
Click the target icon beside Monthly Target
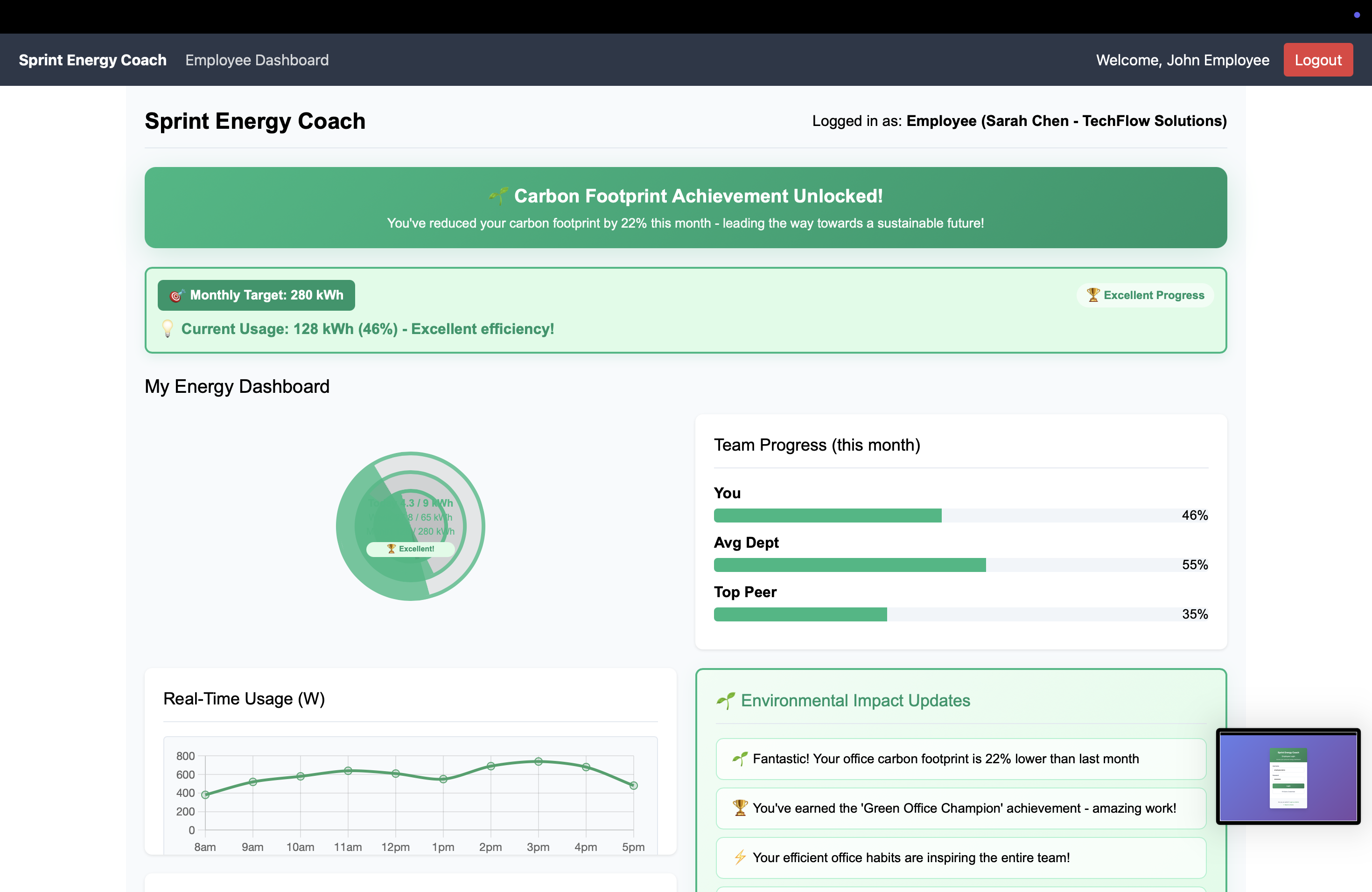click(x=176, y=296)
